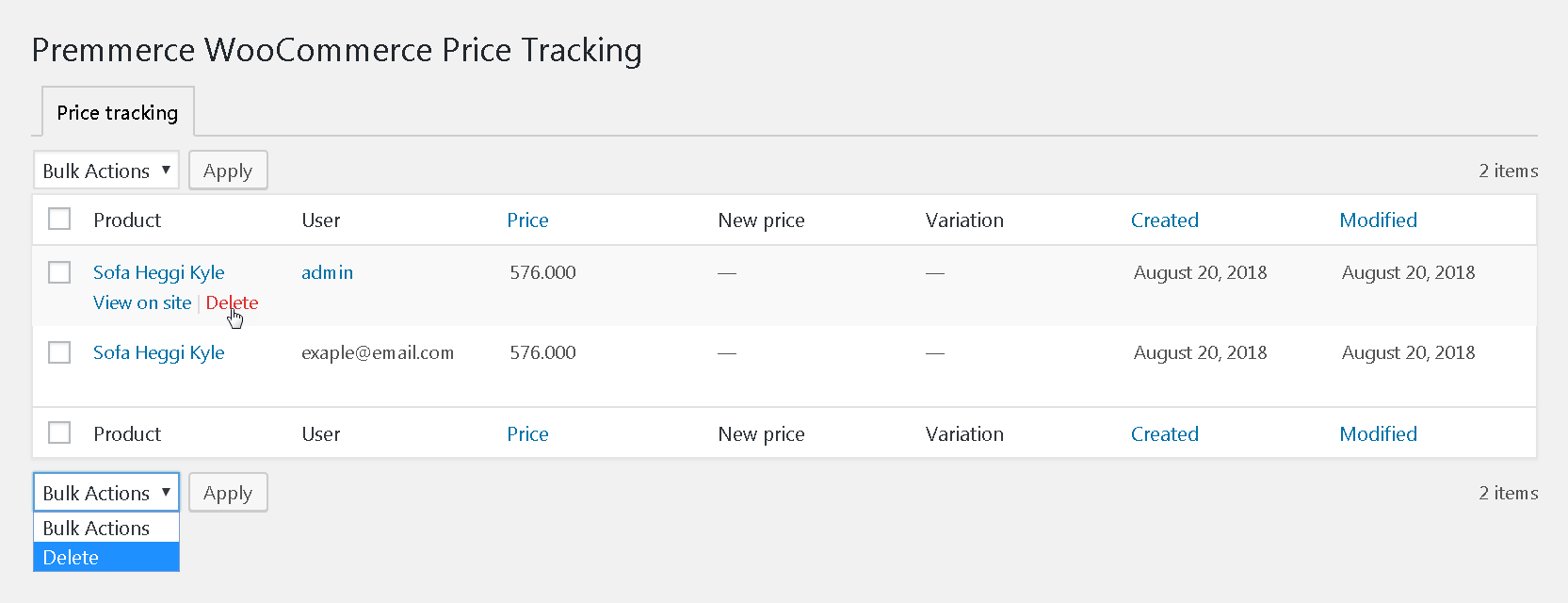Tick the header select-all checkbox
The width and height of the screenshot is (1568, 603).
click(x=59, y=219)
